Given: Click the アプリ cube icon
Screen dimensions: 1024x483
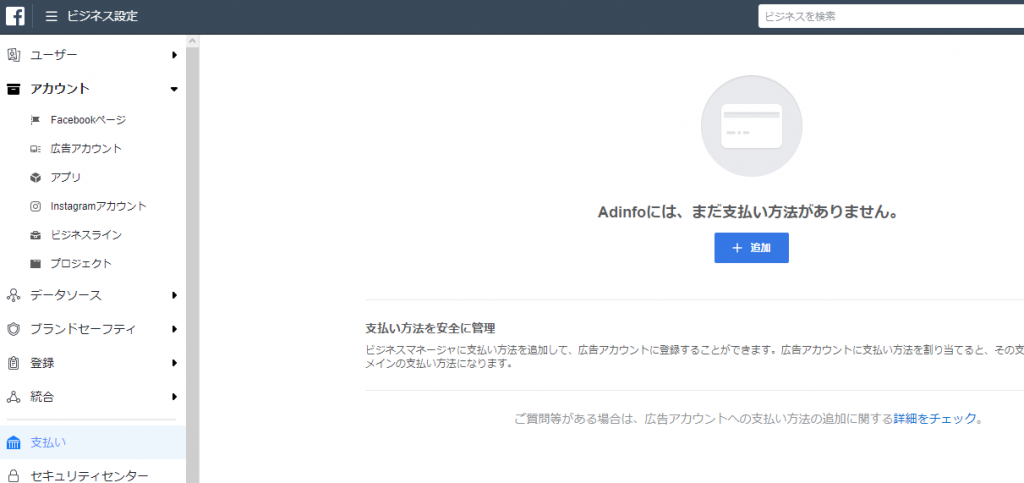Looking at the screenshot, I should [x=36, y=178].
